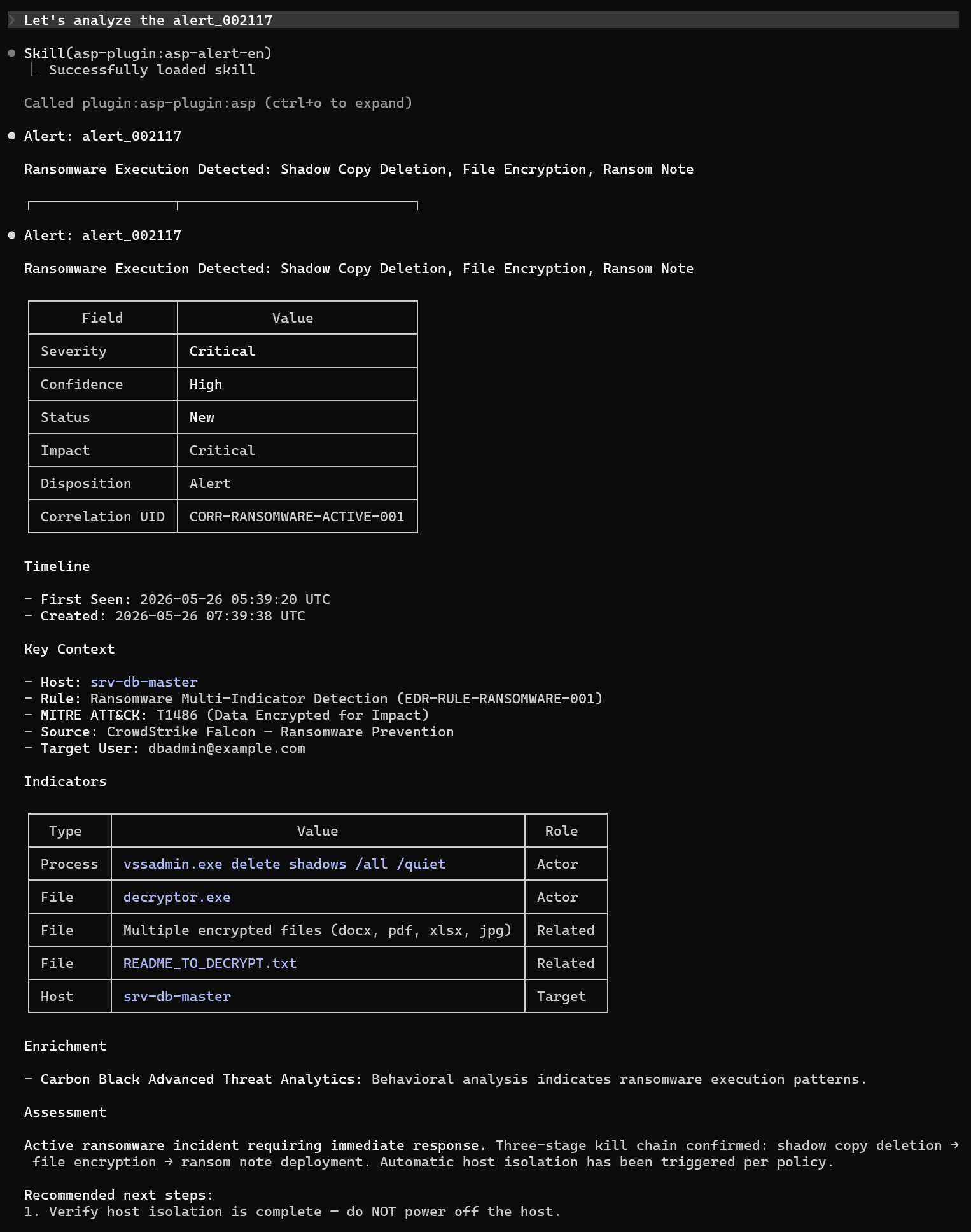Open the srv-db-master link in the Indicators table
Image resolution: width=971 pixels, height=1232 pixels.
(177, 997)
